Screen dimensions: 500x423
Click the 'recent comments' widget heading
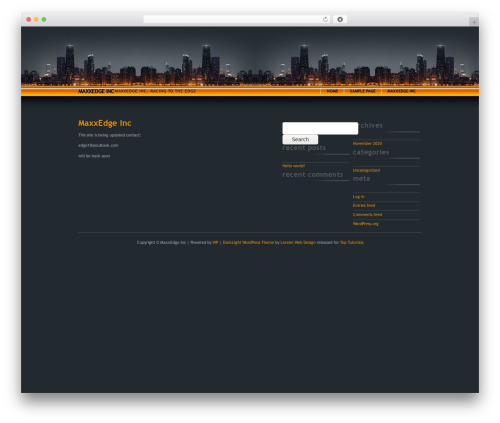(x=313, y=175)
